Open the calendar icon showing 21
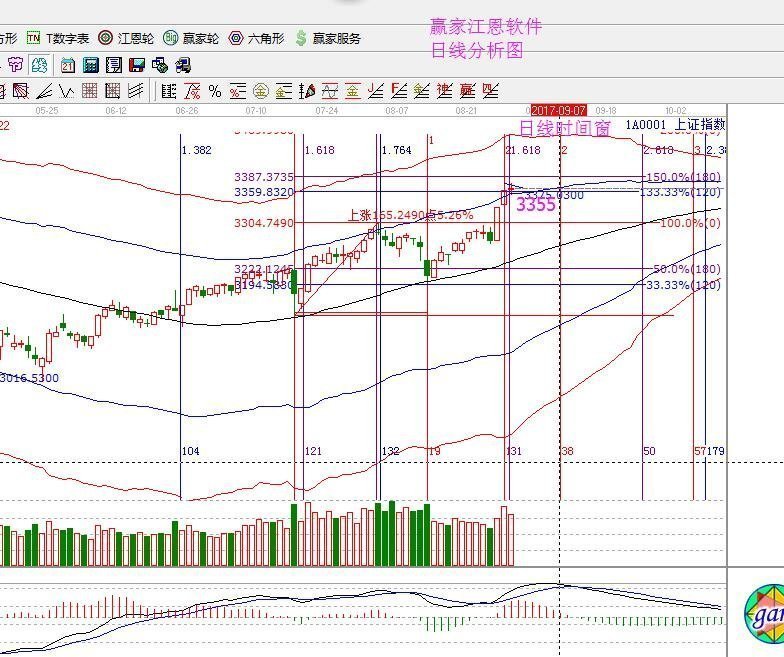This screenshot has height=657, width=784. [68, 66]
